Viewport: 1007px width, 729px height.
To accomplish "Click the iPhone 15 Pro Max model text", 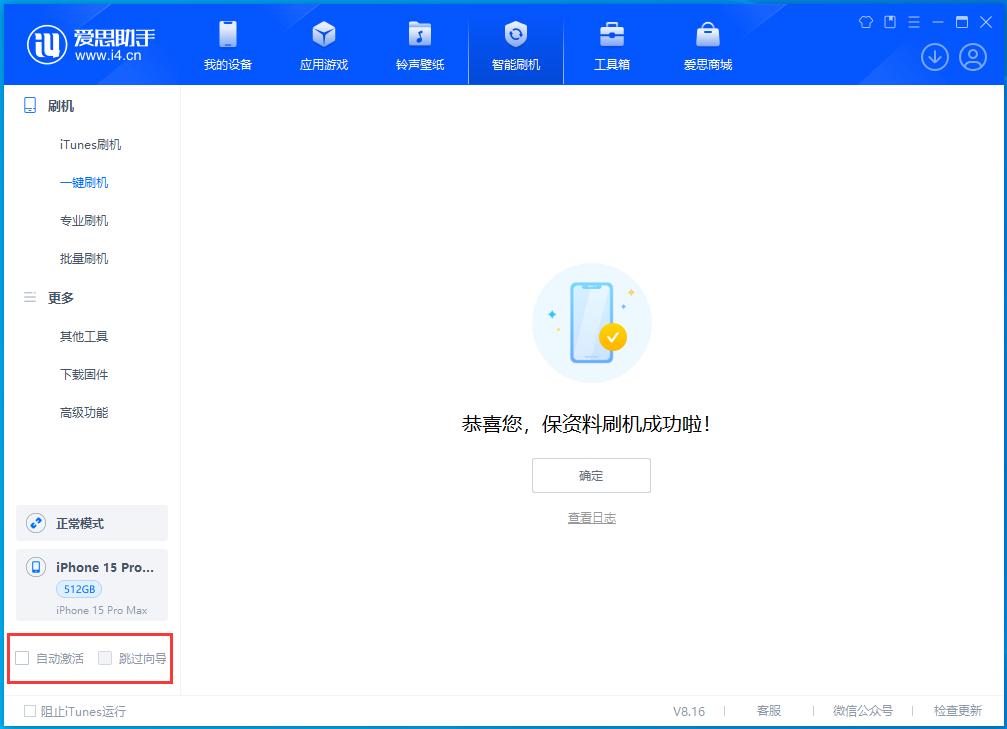I will click(102, 610).
